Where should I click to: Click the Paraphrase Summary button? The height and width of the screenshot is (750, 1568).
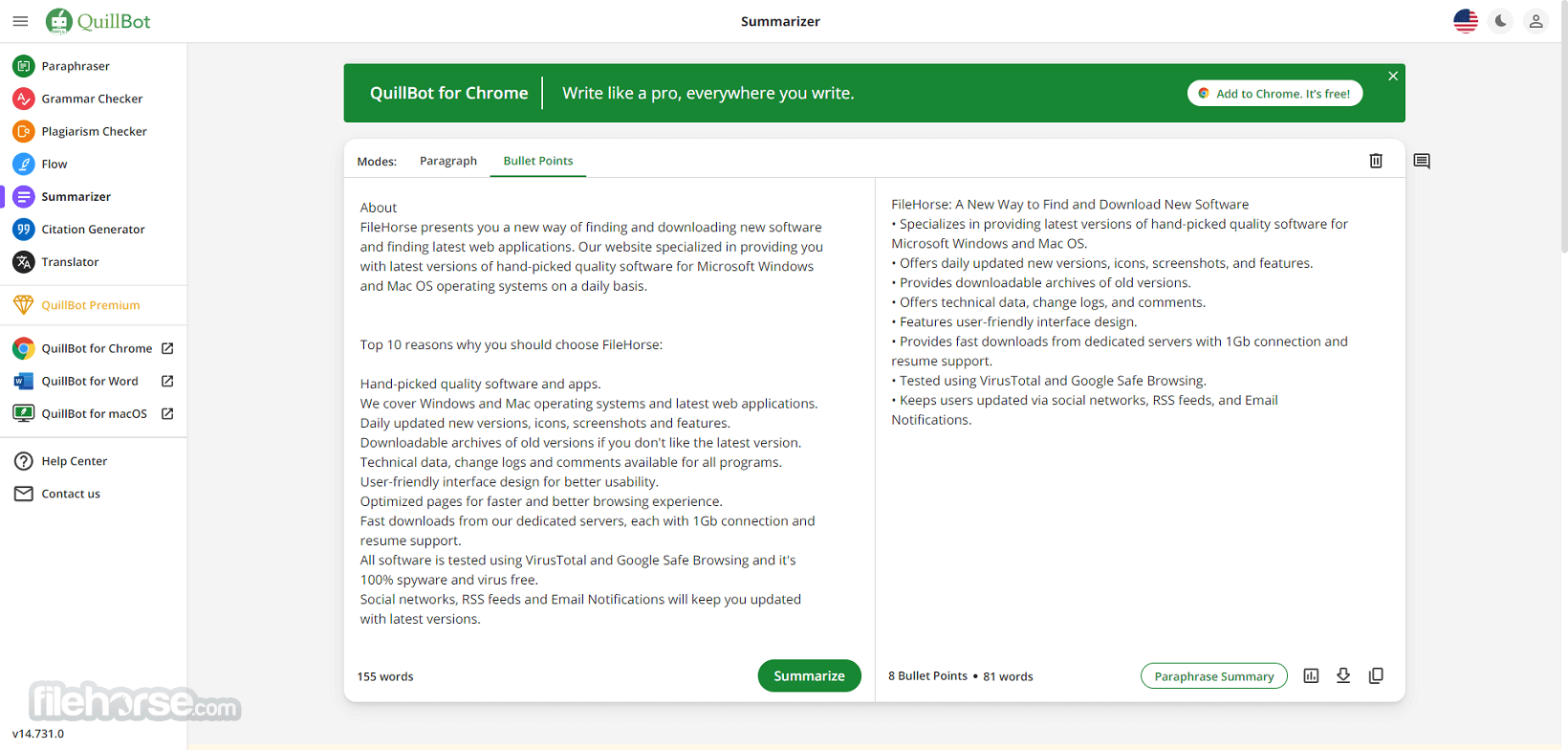pos(1214,675)
